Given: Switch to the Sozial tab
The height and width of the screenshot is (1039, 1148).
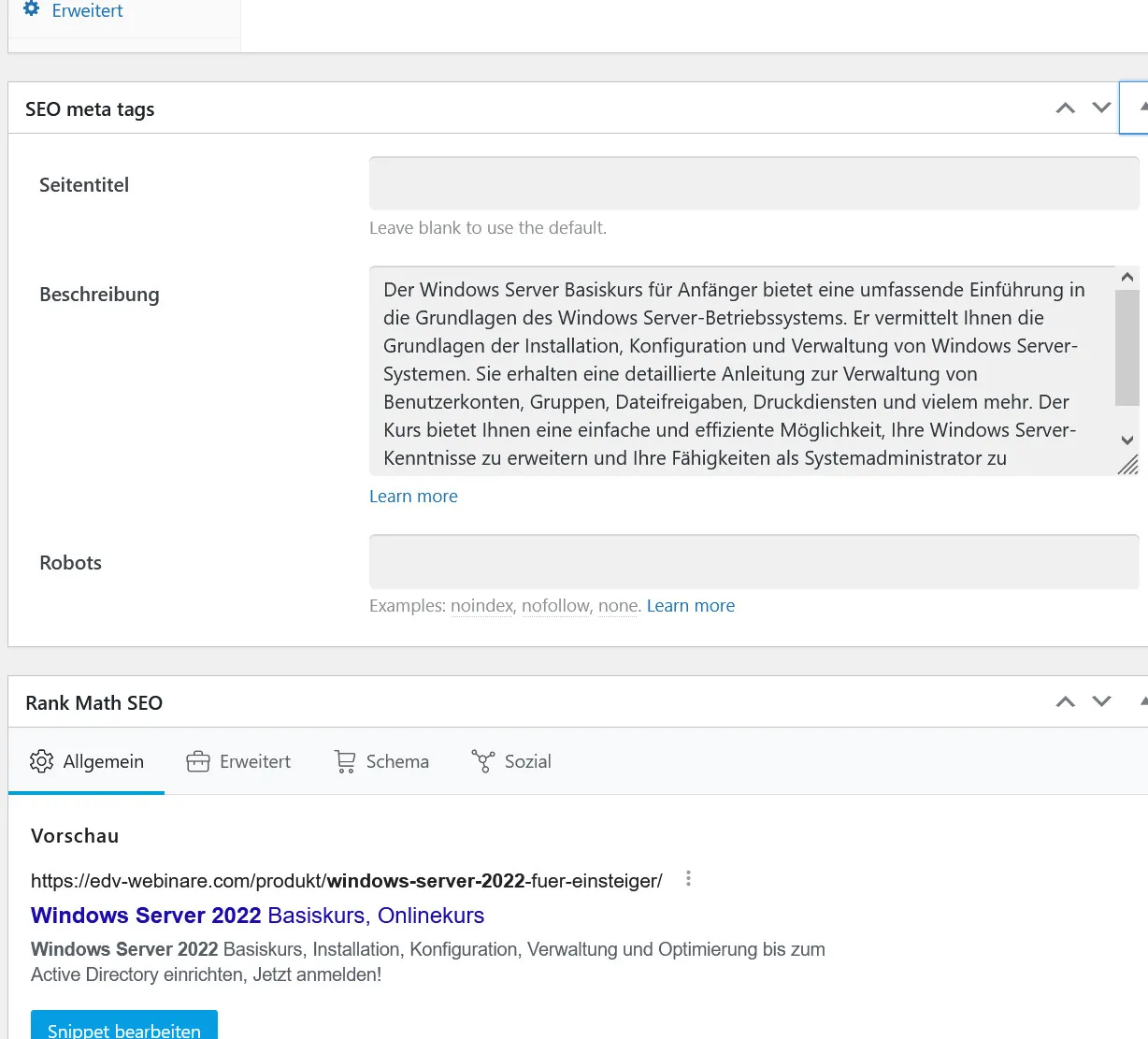Looking at the screenshot, I should (511, 761).
